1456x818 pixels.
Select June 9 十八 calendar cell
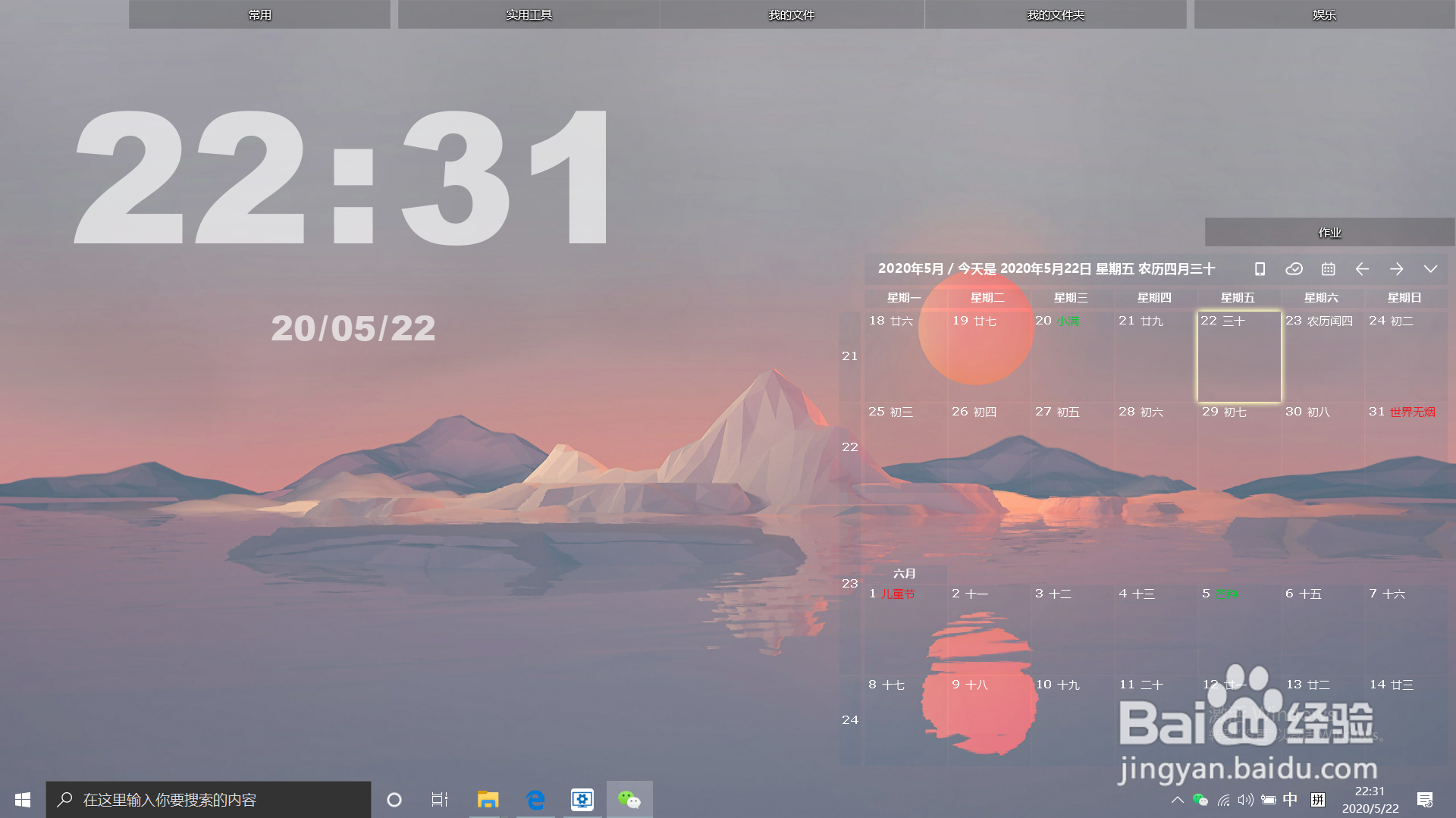pos(989,720)
